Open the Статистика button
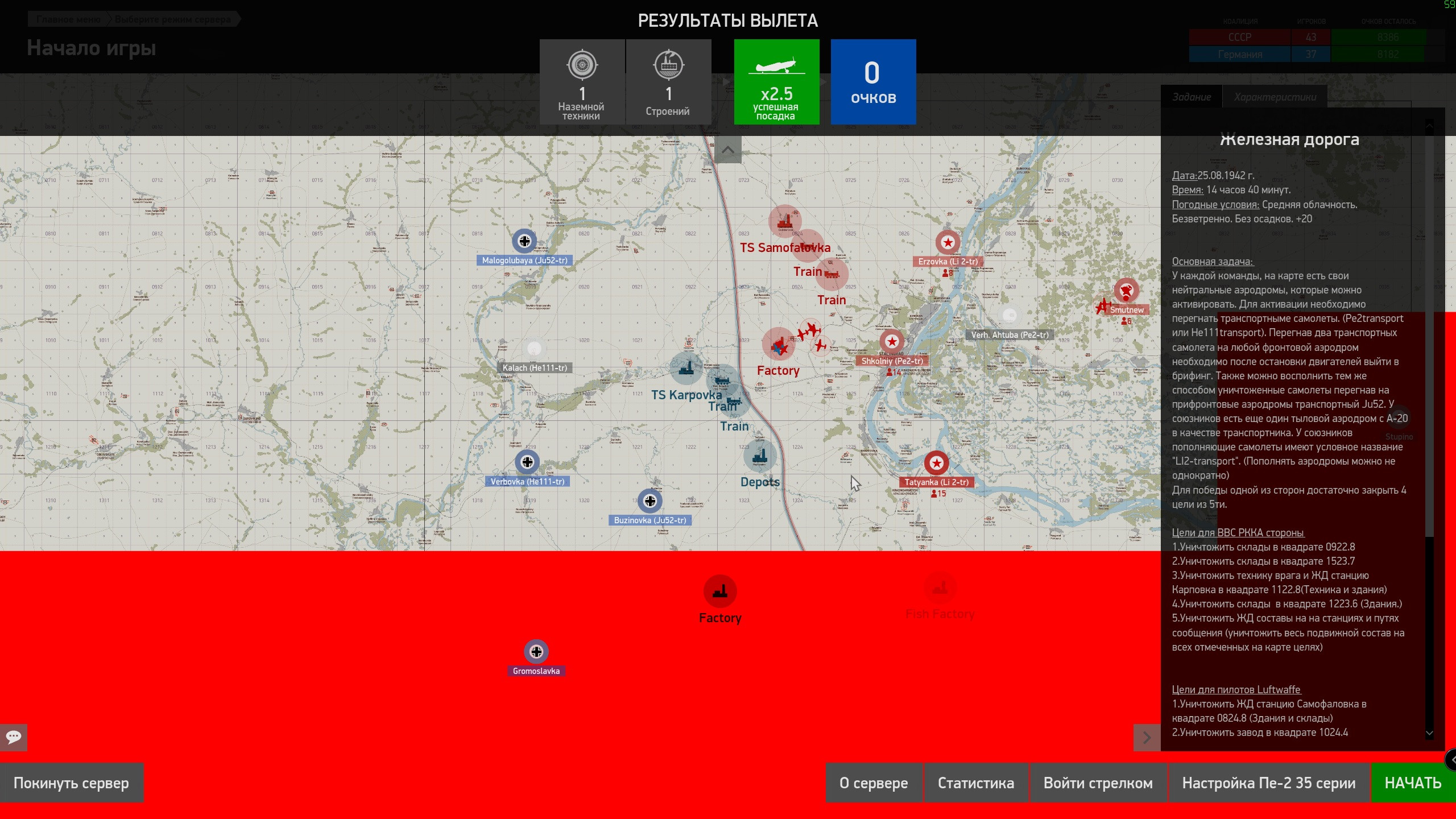 tap(976, 783)
